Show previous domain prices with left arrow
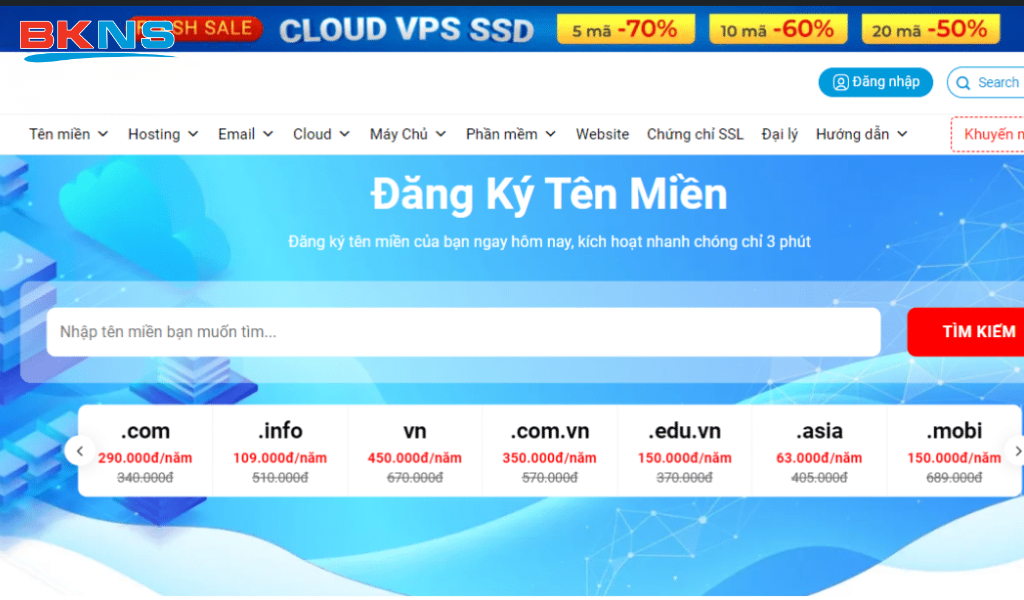1024x600 pixels. [x=80, y=451]
